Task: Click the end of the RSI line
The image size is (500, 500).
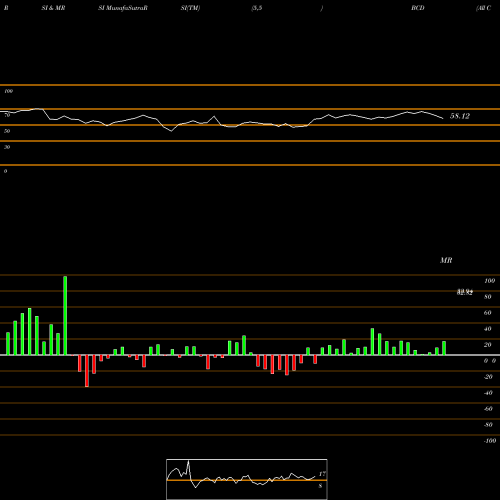Action: pyautogui.click(x=443, y=118)
